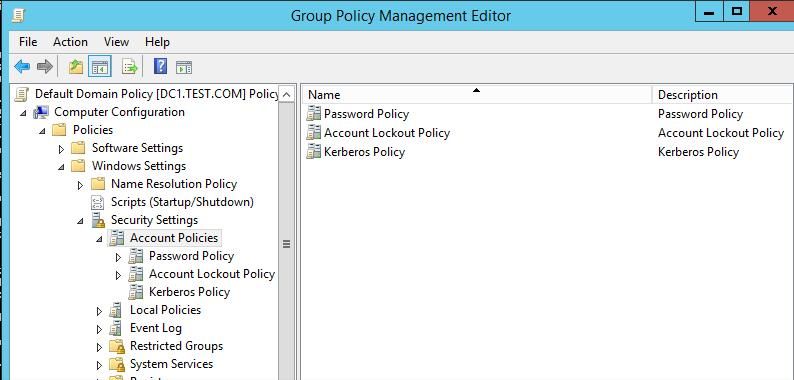Select Password Policy name in list pane
This screenshot has width=794, height=380.
(366, 114)
